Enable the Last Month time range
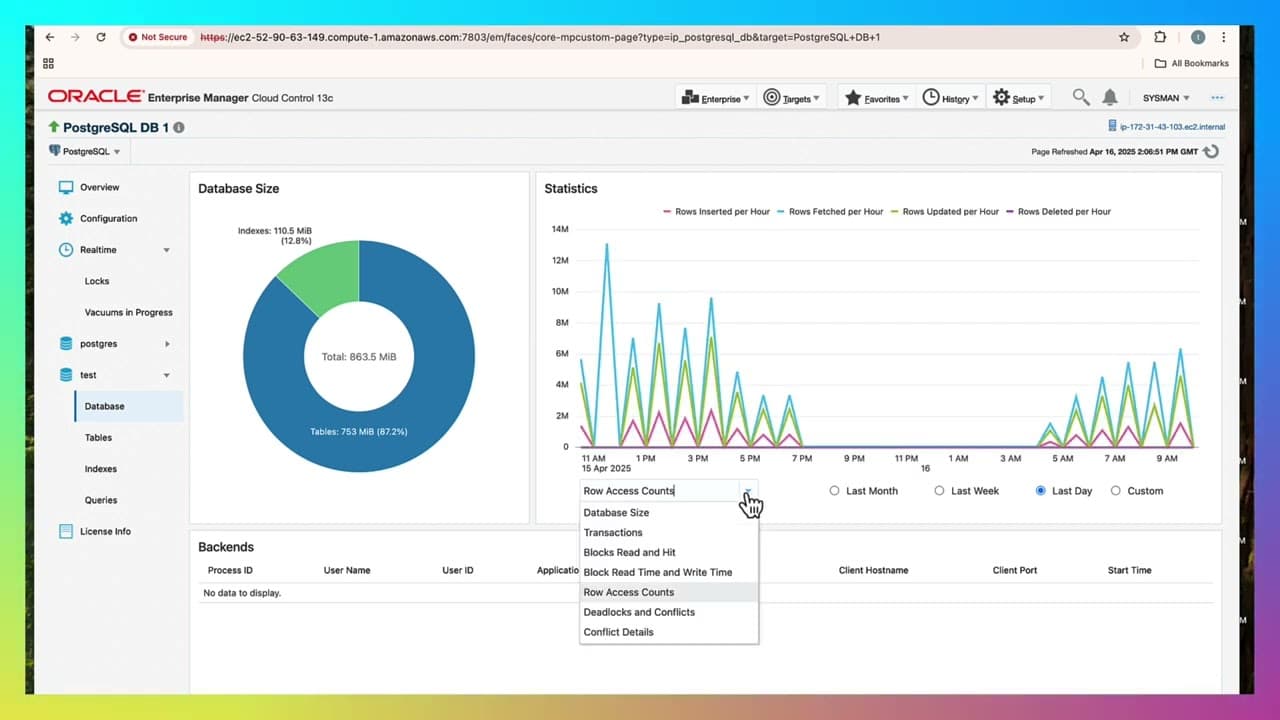This screenshot has width=1280, height=720. coord(834,491)
